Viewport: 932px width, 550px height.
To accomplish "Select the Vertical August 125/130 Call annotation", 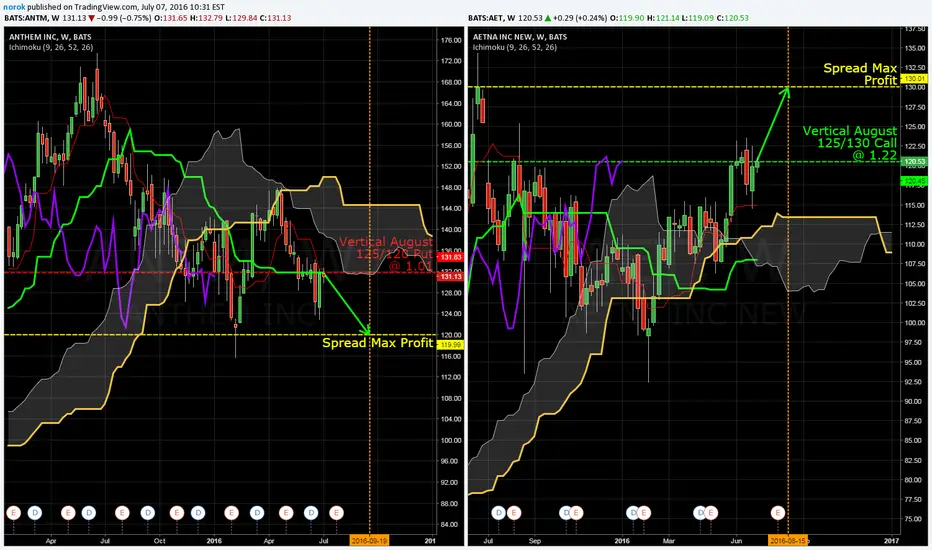I will tap(850, 143).
